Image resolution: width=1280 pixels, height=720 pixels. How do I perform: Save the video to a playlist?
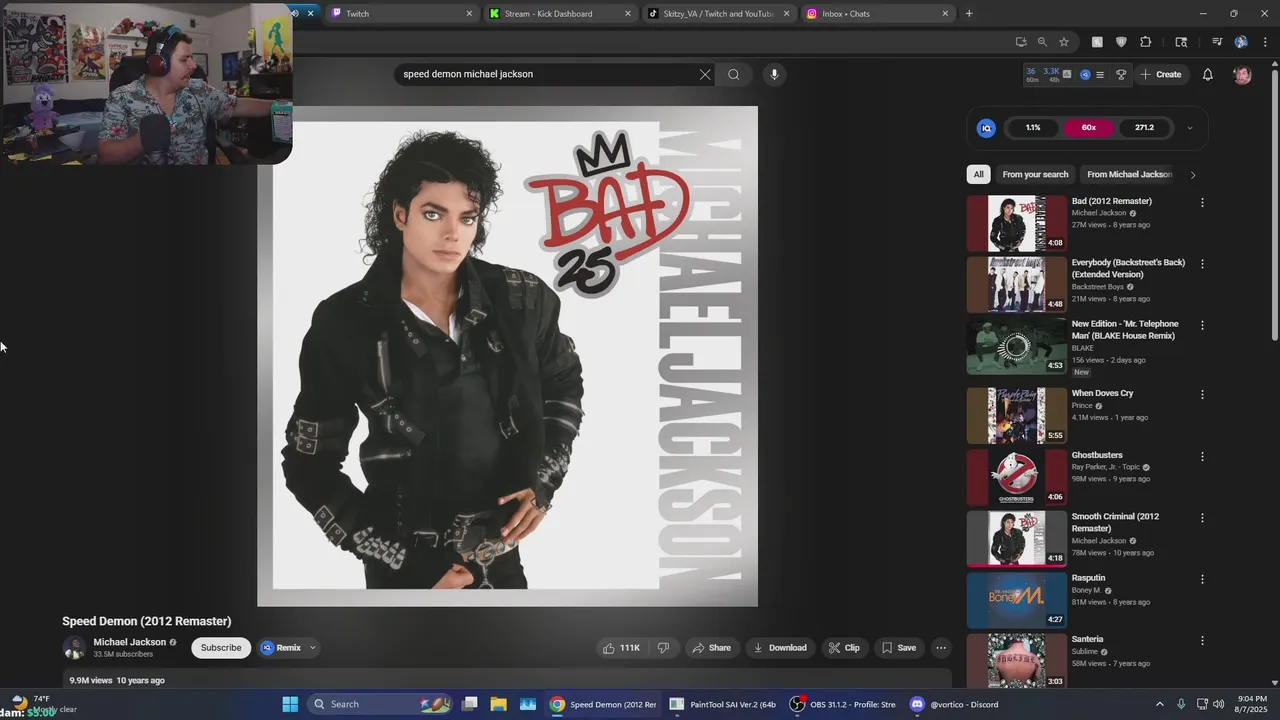[898, 648]
